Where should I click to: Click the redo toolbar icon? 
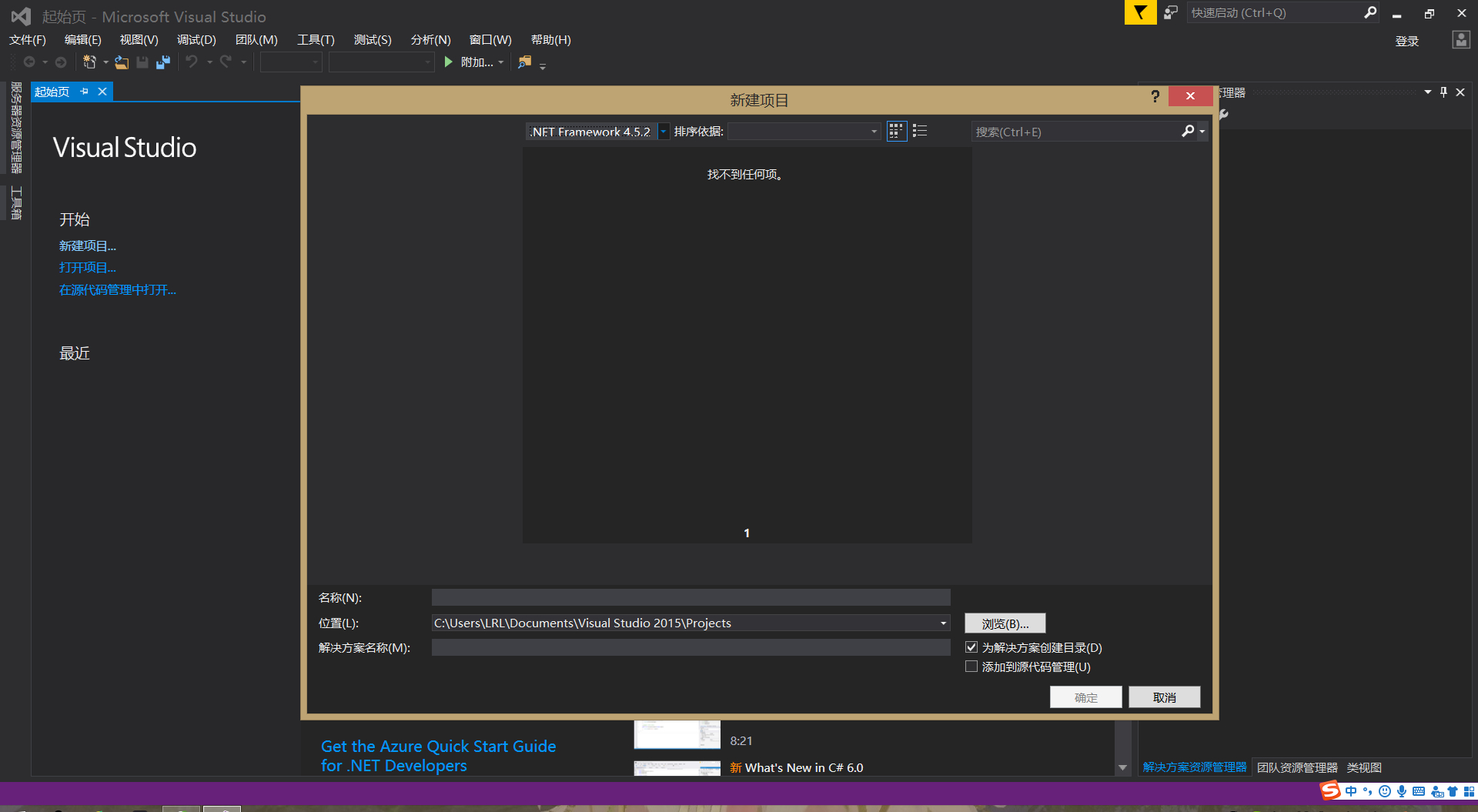pos(226,62)
